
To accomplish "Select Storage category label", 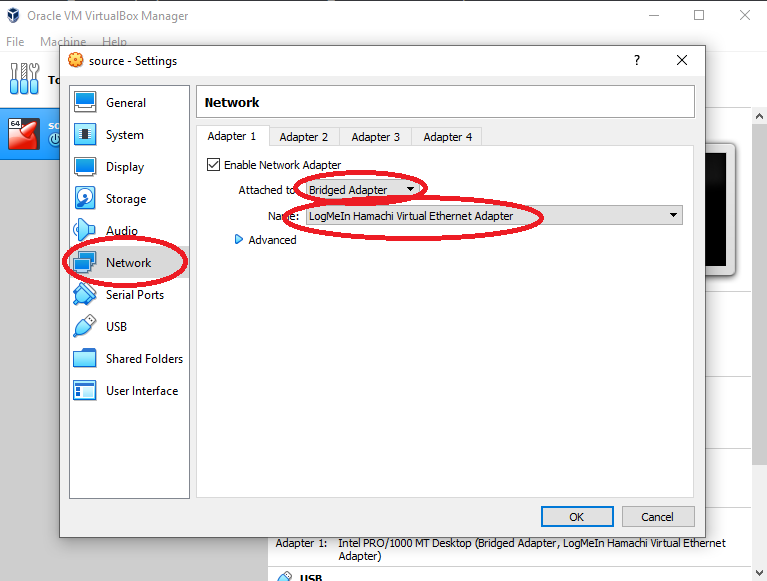I will [x=126, y=199].
